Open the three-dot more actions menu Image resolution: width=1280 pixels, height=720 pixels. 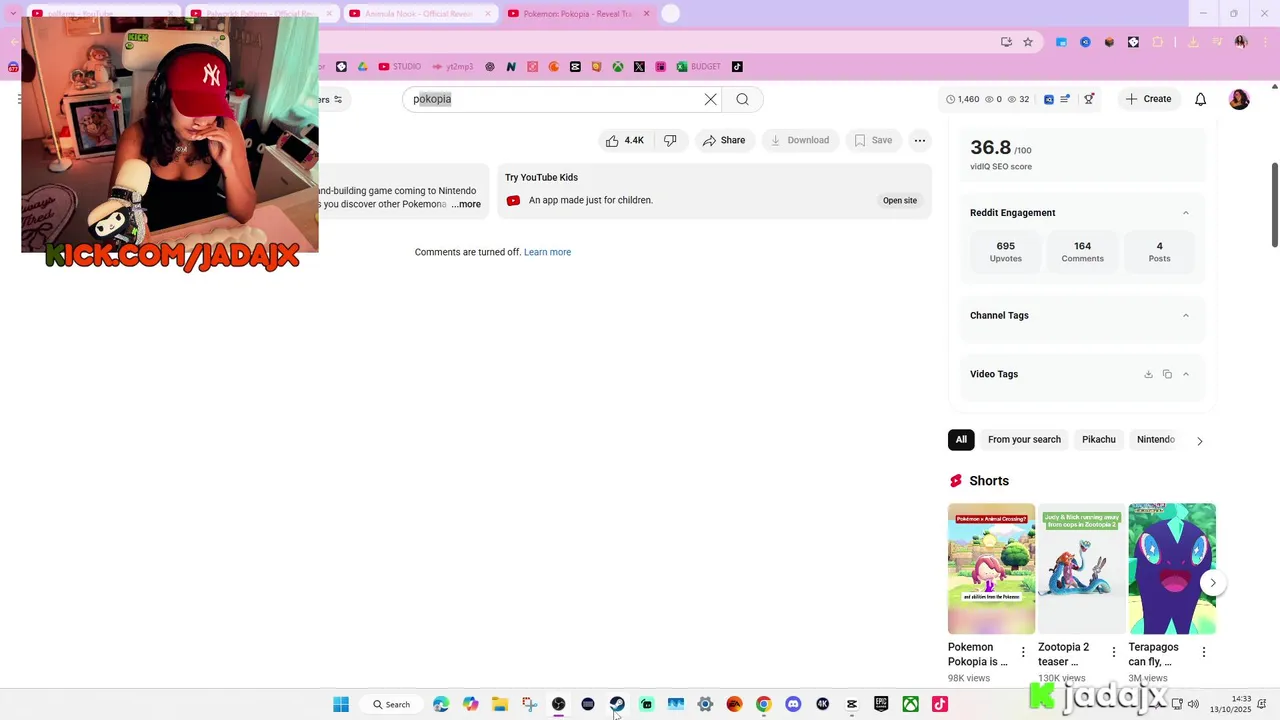pos(920,141)
